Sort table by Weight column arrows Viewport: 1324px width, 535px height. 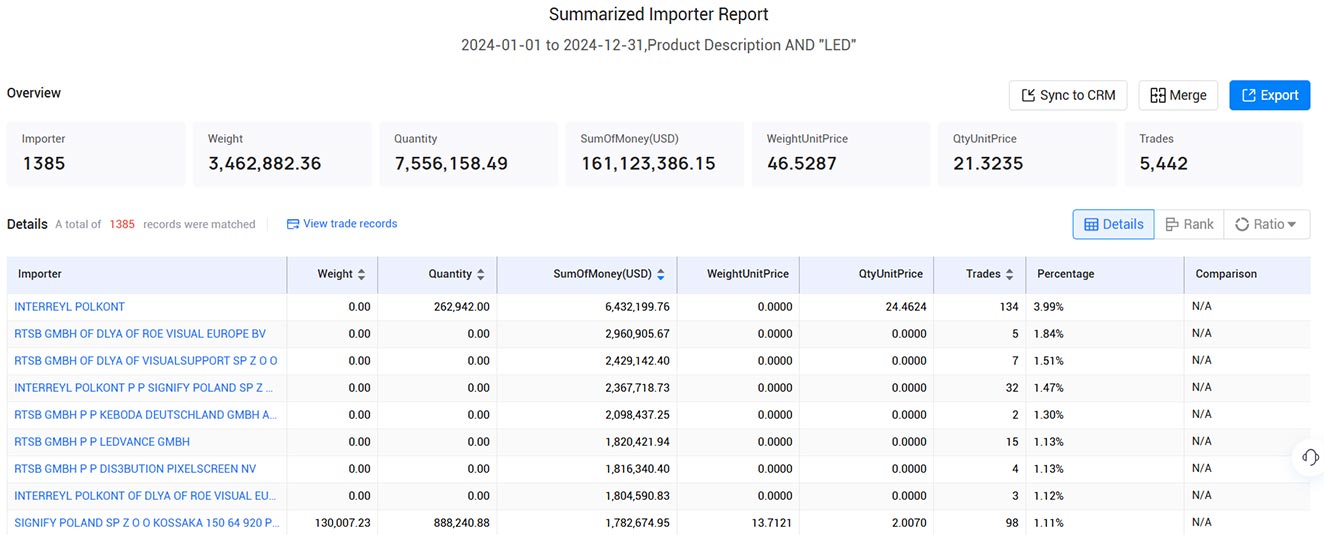pyautogui.click(x=361, y=274)
